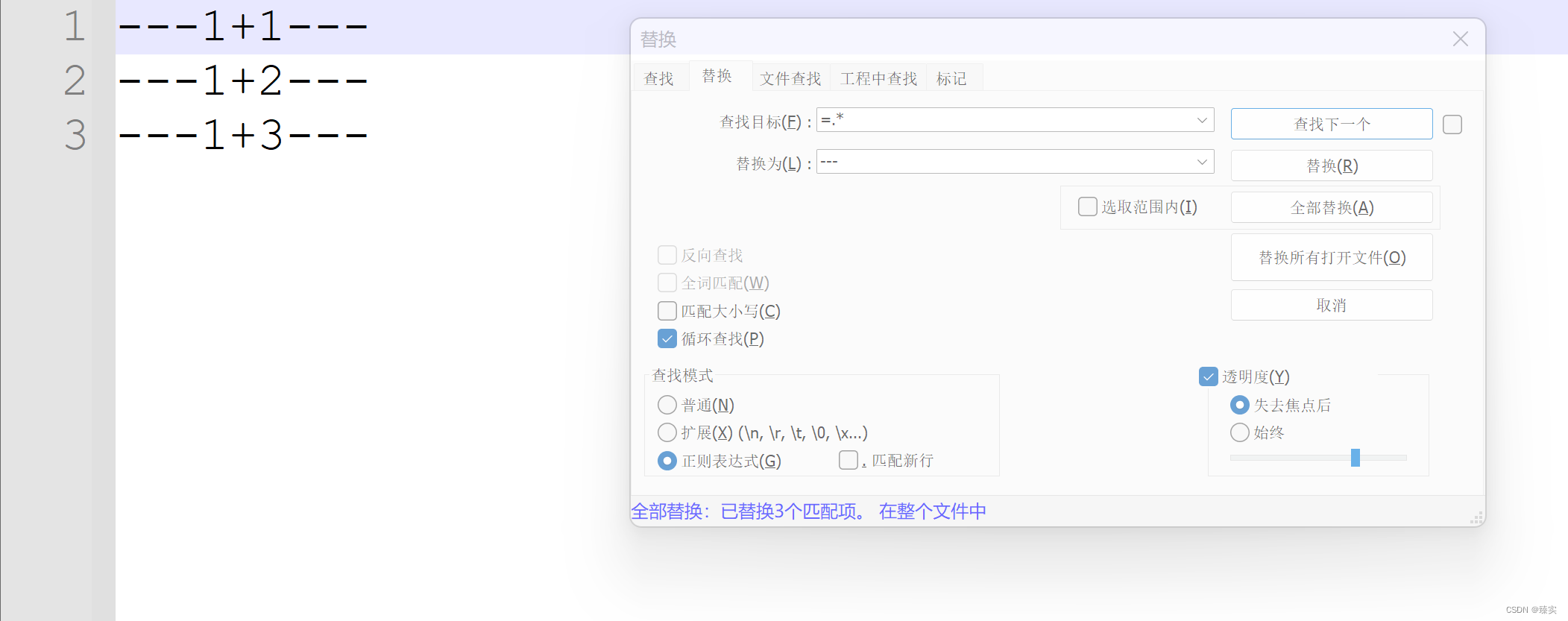The image size is (1568, 621).
Task: Click the text line ---1+3---
Action: click(243, 135)
